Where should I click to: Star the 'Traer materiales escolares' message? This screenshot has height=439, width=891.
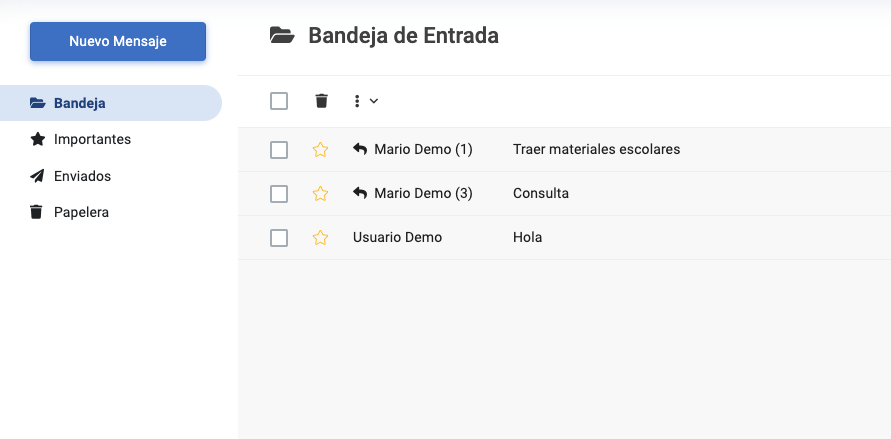[320, 150]
